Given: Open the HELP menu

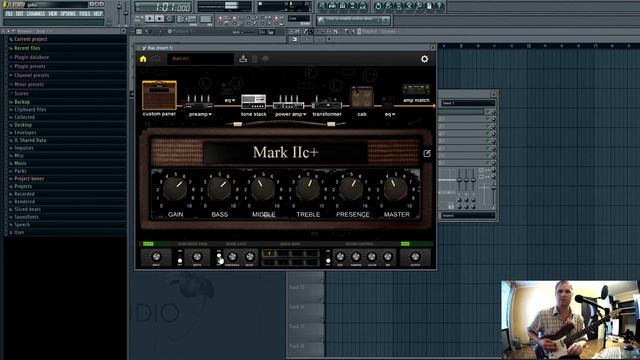Looking at the screenshot, I should pyautogui.click(x=98, y=14).
